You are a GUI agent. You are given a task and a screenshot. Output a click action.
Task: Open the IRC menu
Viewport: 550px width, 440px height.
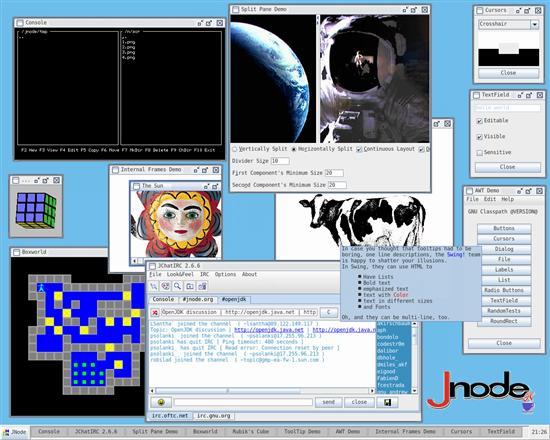pos(204,274)
